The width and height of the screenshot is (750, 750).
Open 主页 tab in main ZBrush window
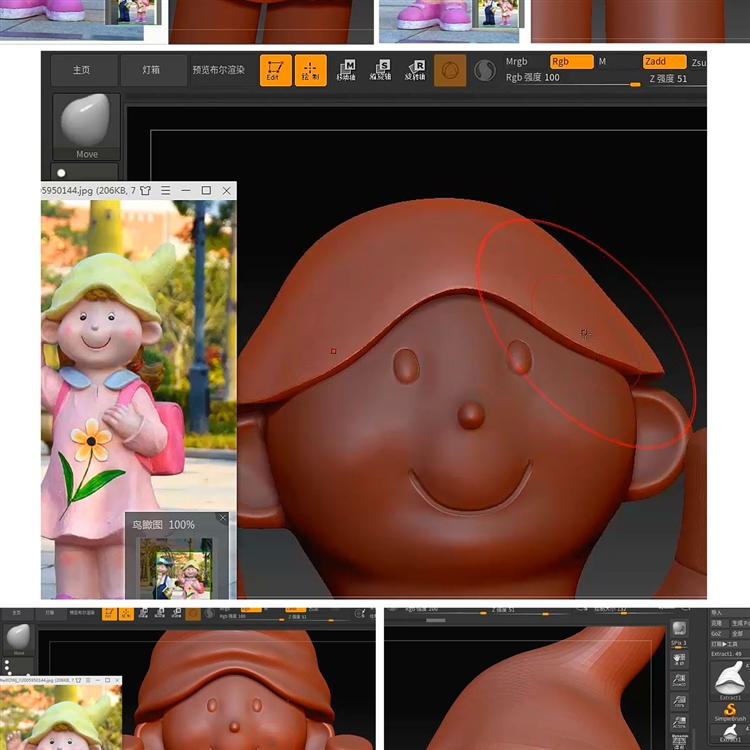84,70
